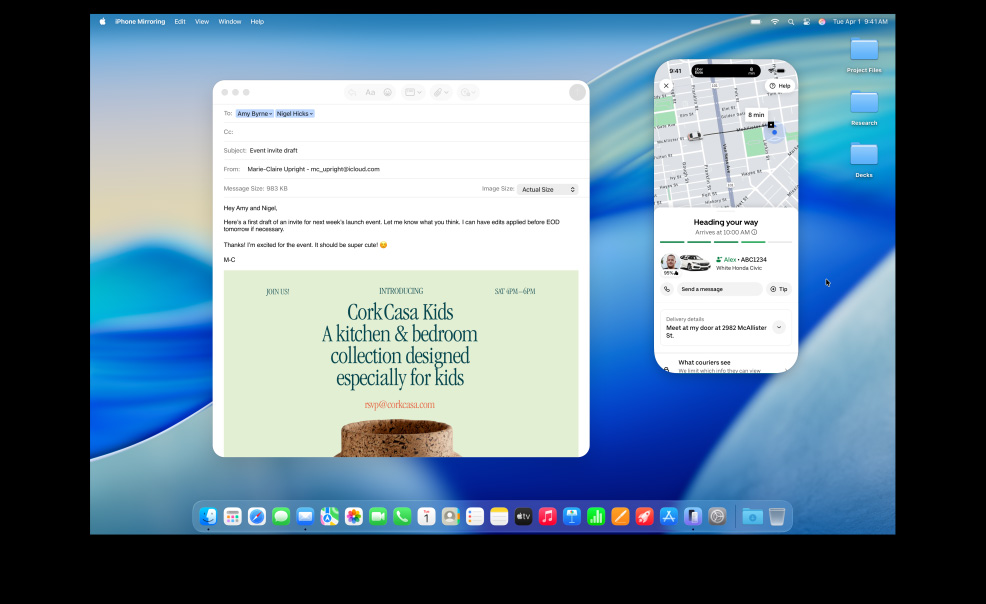Open the Control Center menu bar icon
Viewport: 986px width, 604px height.
point(806,21)
